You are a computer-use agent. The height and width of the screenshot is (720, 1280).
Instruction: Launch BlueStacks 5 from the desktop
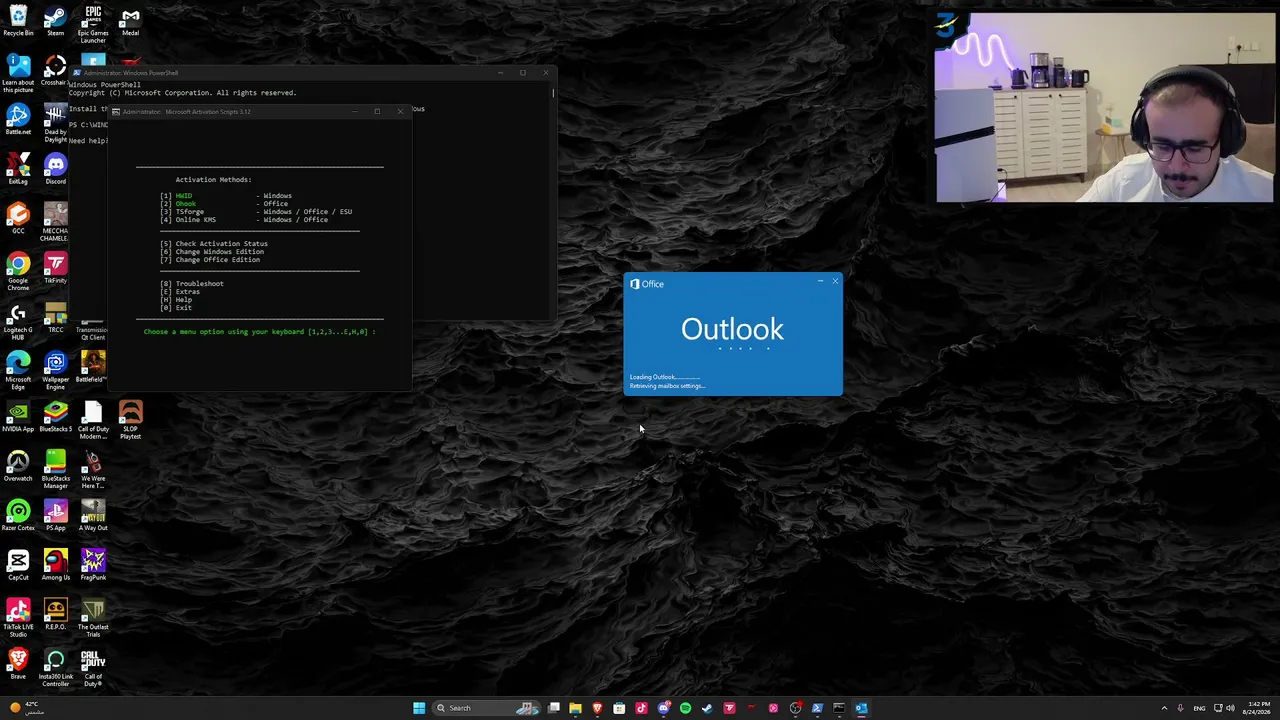click(55, 417)
